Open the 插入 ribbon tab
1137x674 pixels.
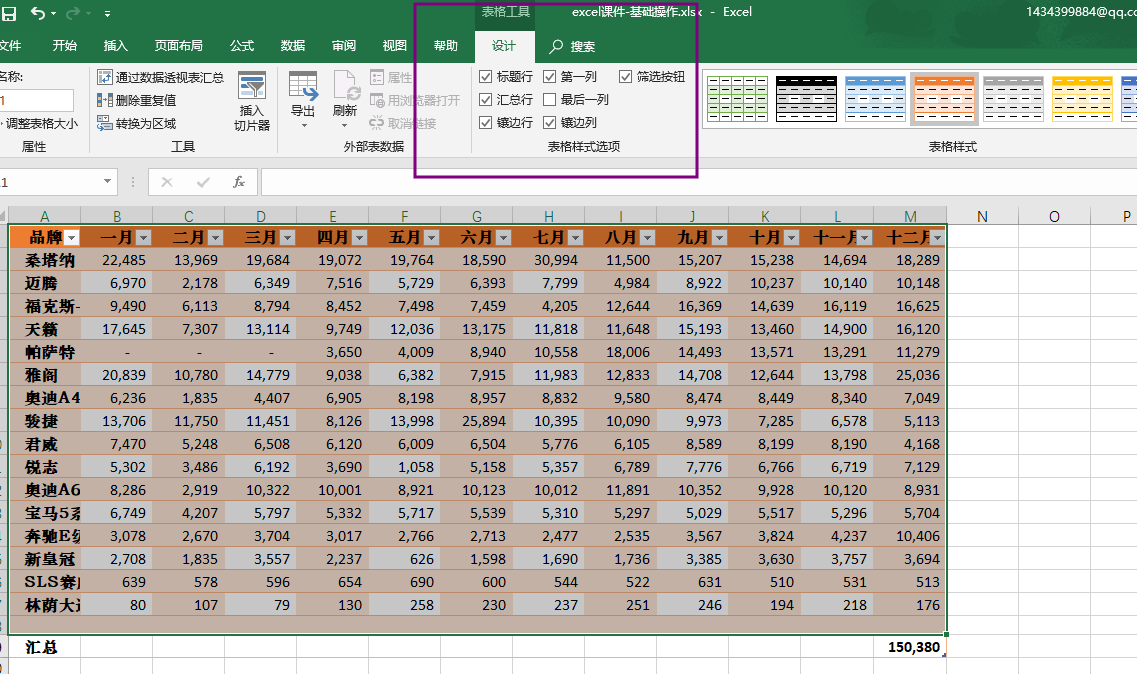coord(115,46)
